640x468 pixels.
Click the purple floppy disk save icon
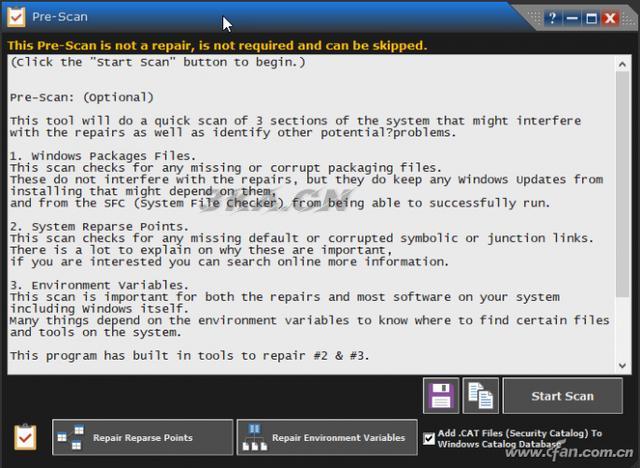[x=441, y=395]
